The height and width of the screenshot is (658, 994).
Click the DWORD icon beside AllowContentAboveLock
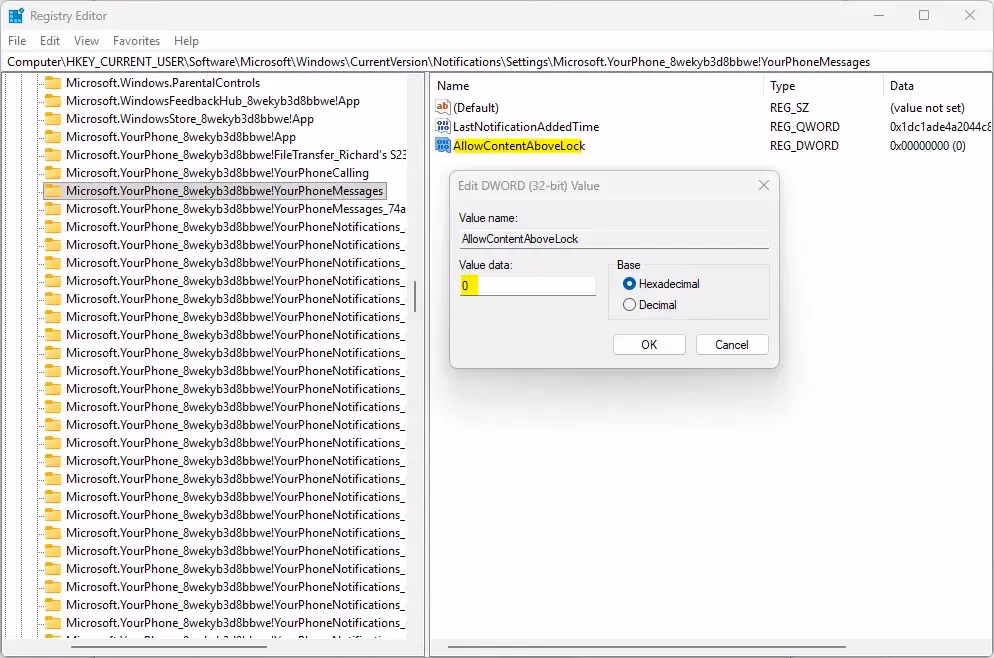pos(442,145)
